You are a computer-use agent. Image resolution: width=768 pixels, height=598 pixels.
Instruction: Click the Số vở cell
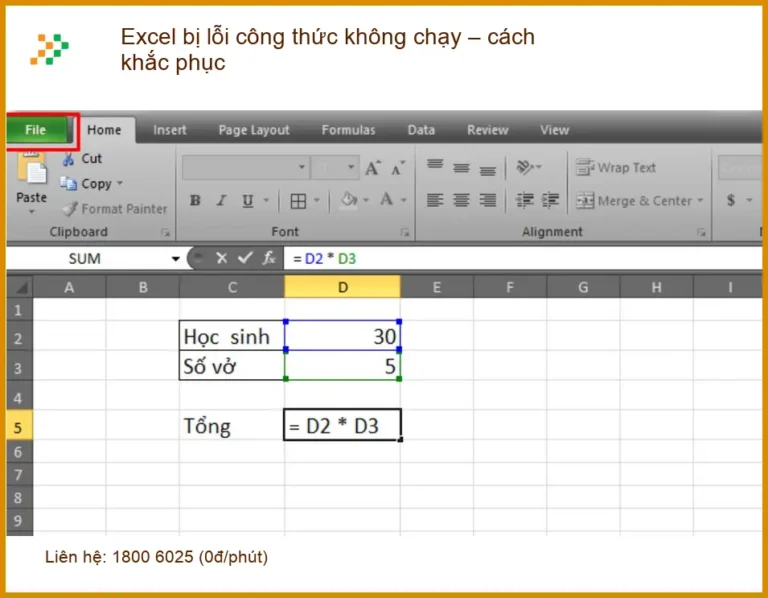tap(232, 365)
